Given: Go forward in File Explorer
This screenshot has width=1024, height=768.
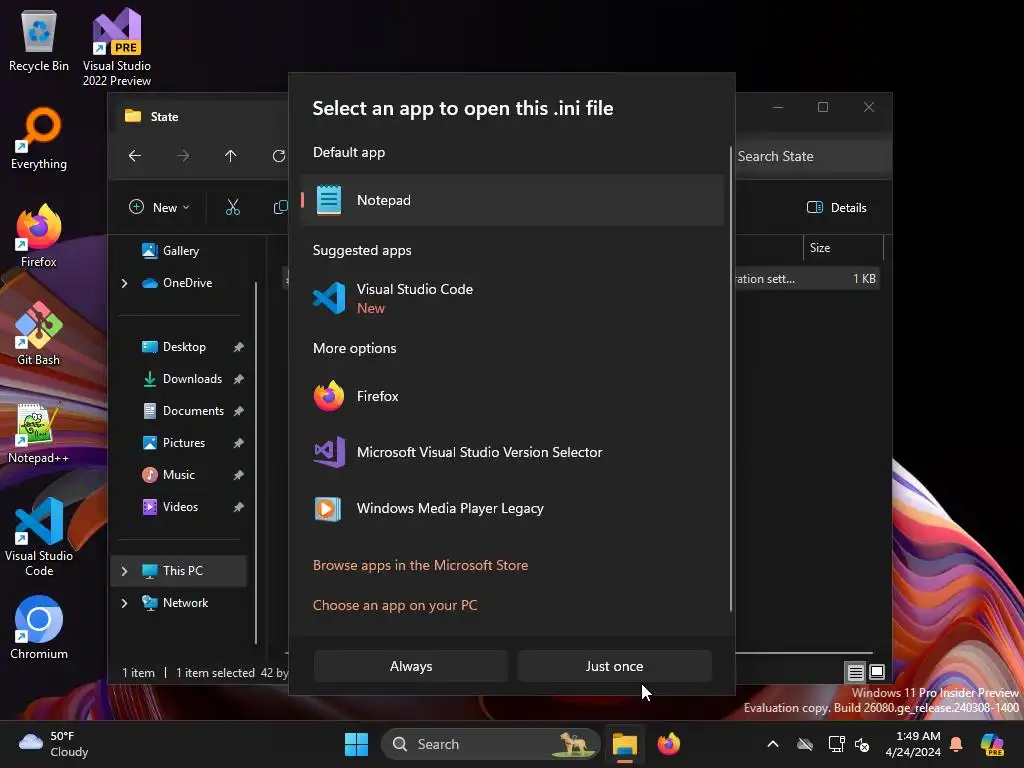Looking at the screenshot, I should tap(183, 156).
